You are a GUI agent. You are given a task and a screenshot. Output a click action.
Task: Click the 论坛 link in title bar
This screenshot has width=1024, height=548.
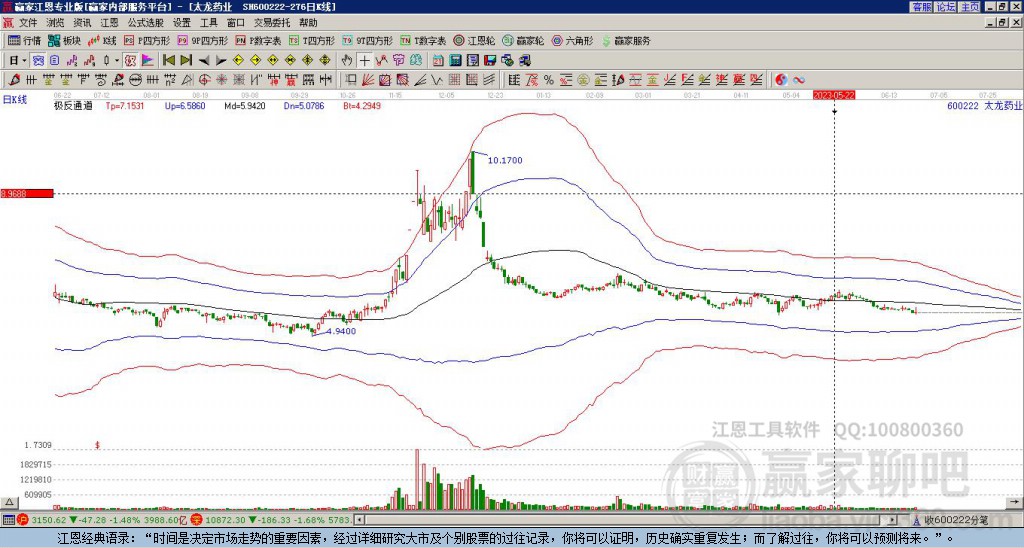click(945, 7)
